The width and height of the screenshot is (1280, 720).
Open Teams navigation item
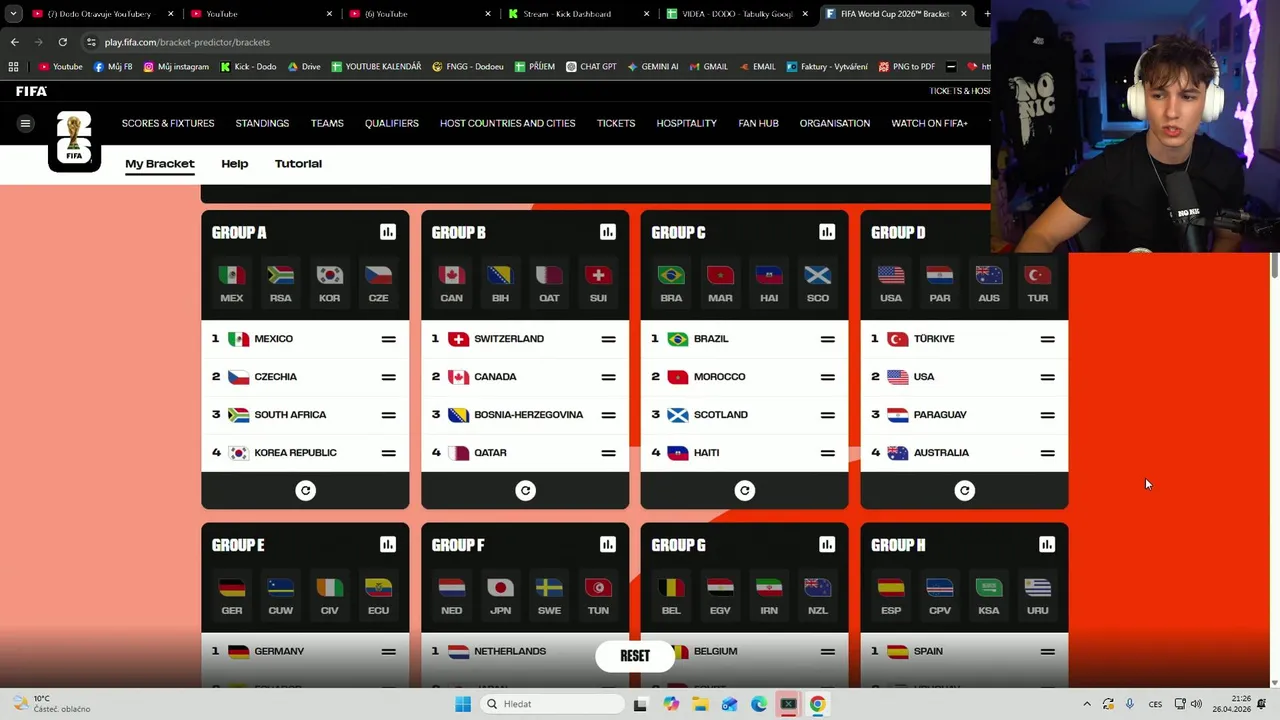[x=327, y=123]
